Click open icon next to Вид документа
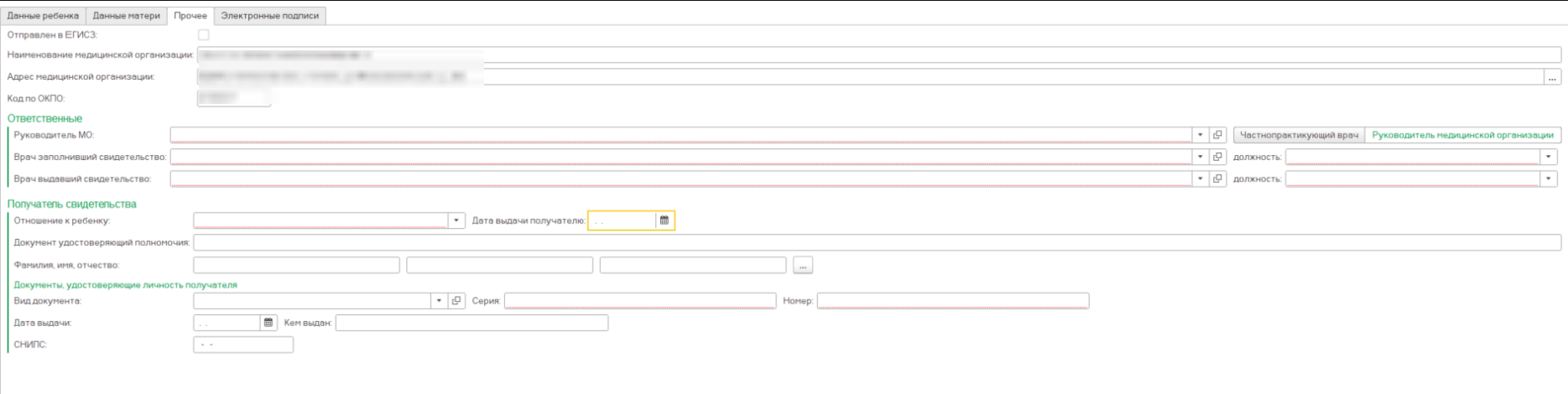 pos(456,301)
